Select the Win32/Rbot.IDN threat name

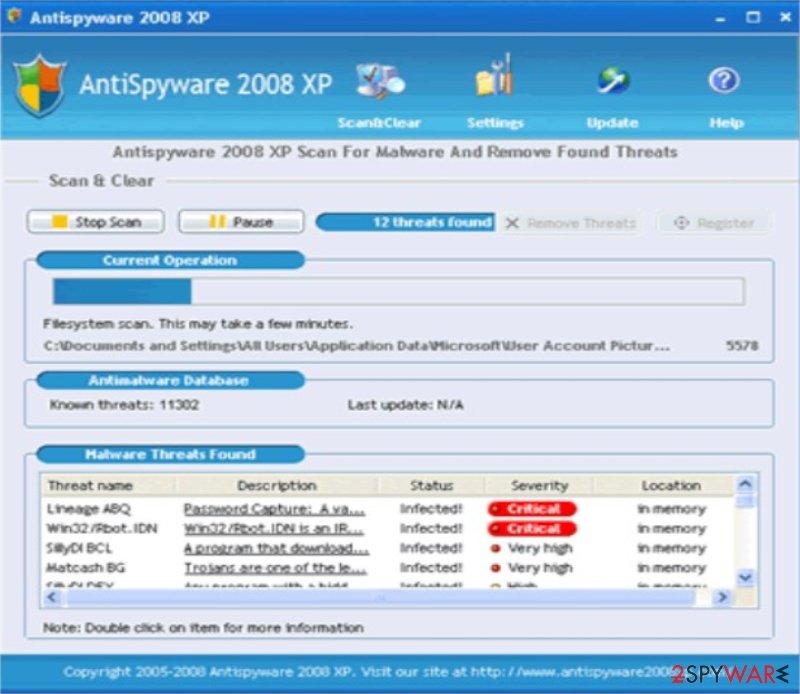[x=102, y=529]
